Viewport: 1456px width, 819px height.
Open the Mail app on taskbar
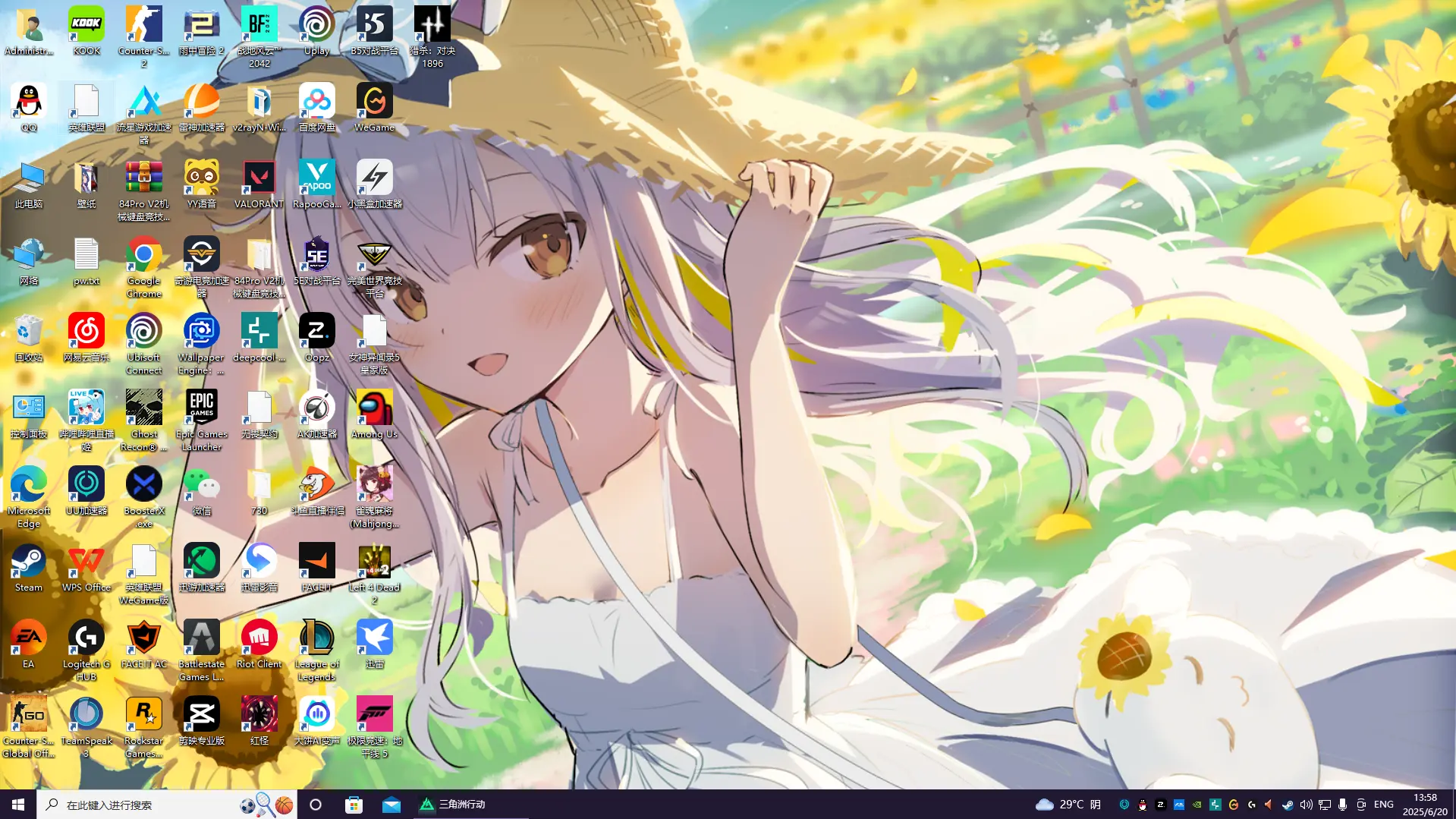pyautogui.click(x=392, y=805)
